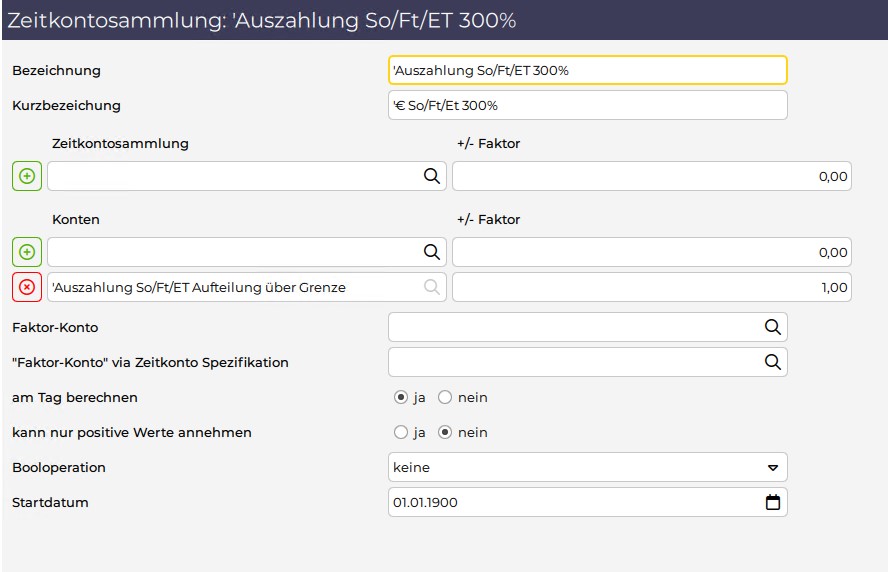The width and height of the screenshot is (888, 572).
Task: Add a new Zeitkontosammlung row with plus icon
Action: 27,176
